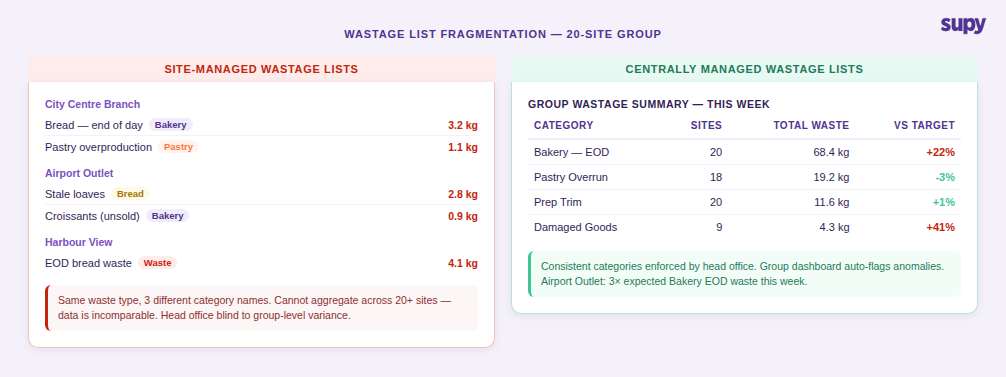Click the Bakery tag beside Croissants (unsold)

167,216
